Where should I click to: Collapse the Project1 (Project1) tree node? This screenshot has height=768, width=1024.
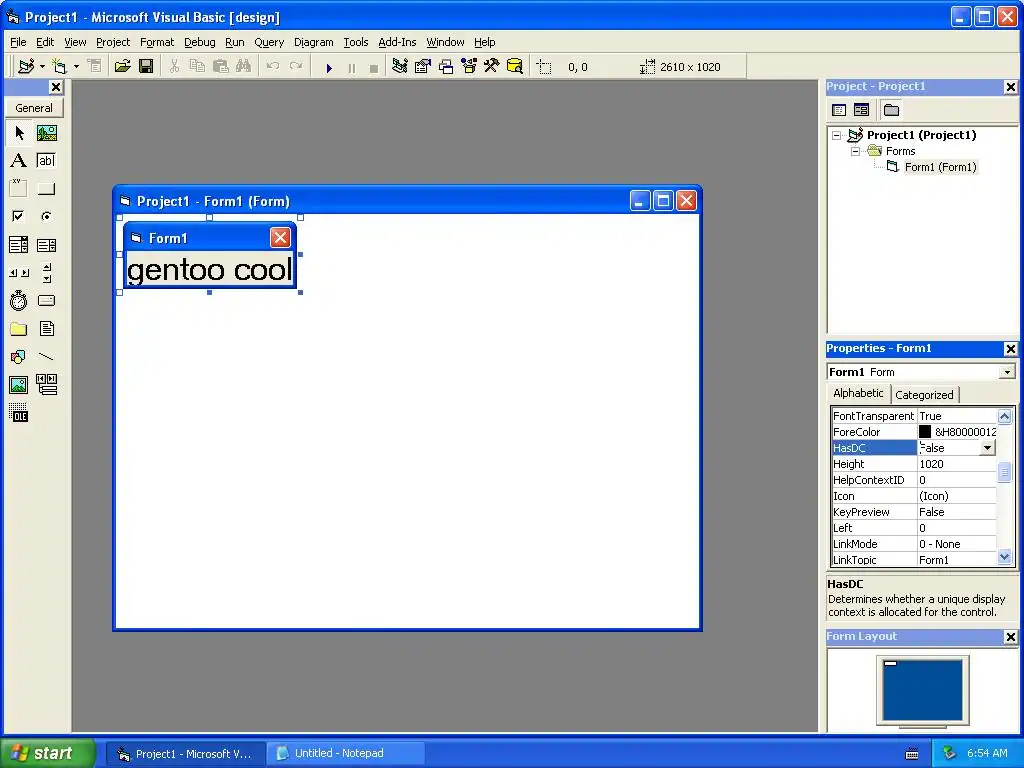point(837,135)
